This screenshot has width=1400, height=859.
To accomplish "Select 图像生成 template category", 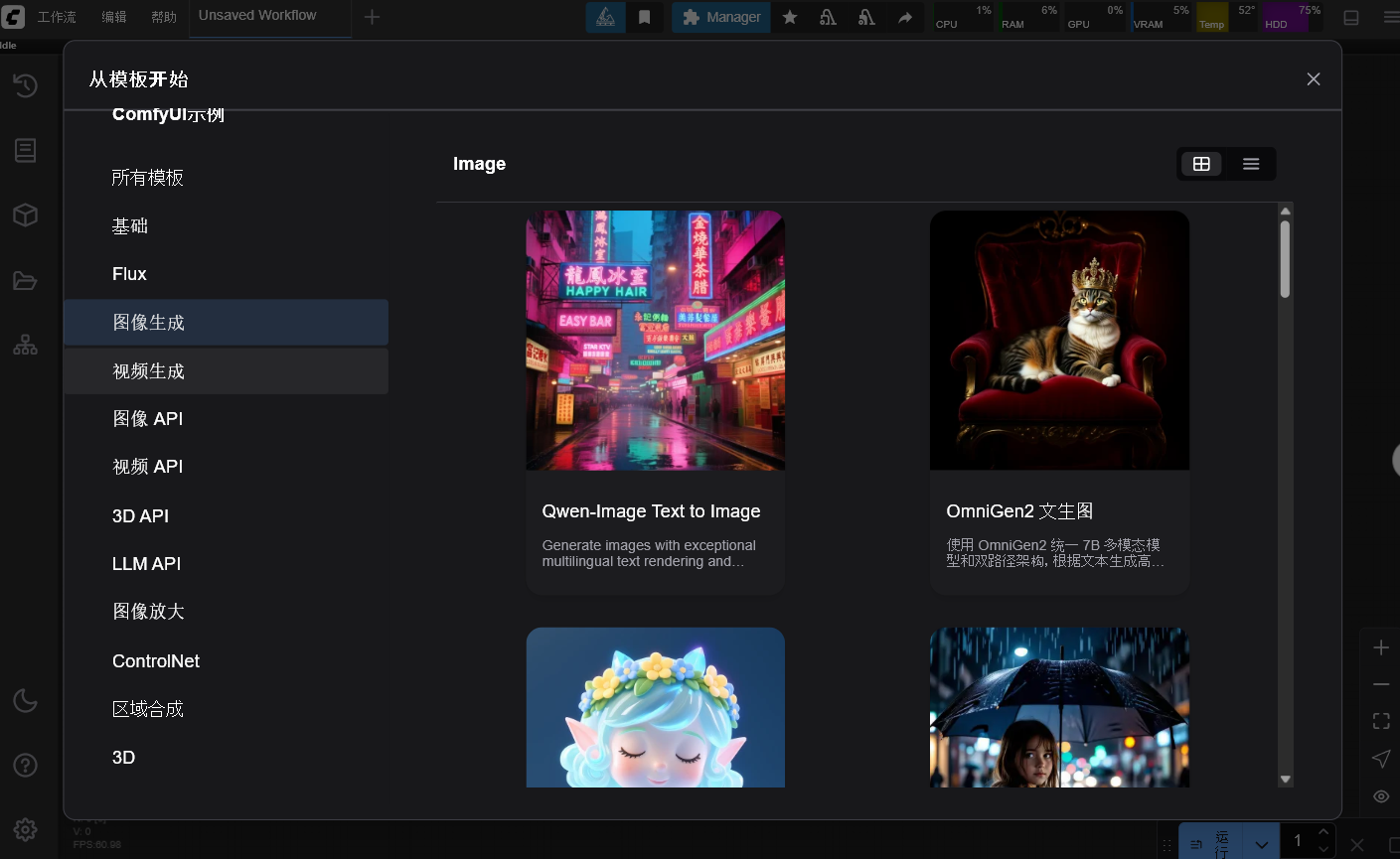I will 227,323.
